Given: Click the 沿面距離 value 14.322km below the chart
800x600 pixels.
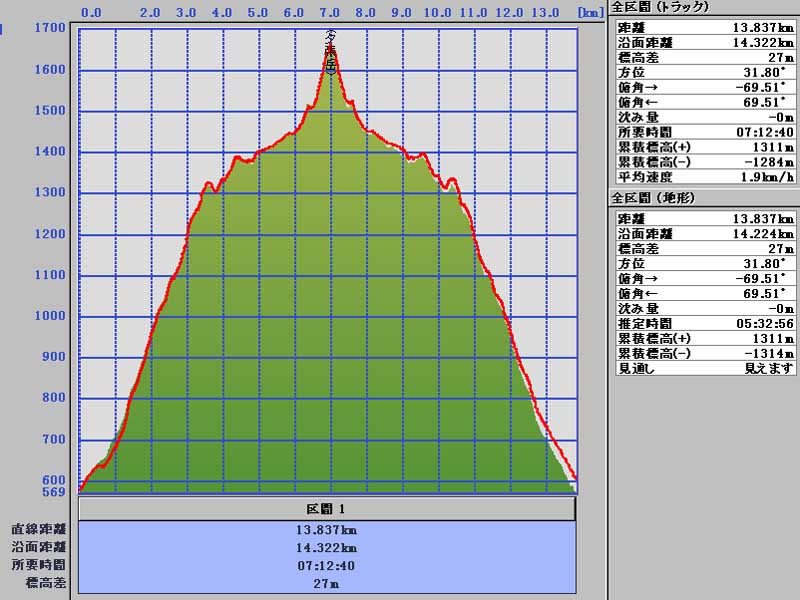Looking at the screenshot, I should tap(327, 547).
